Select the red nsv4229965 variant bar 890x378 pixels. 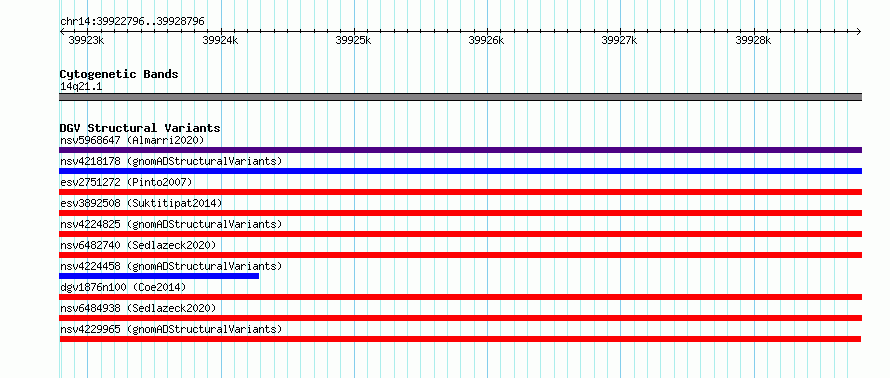(460, 339)
